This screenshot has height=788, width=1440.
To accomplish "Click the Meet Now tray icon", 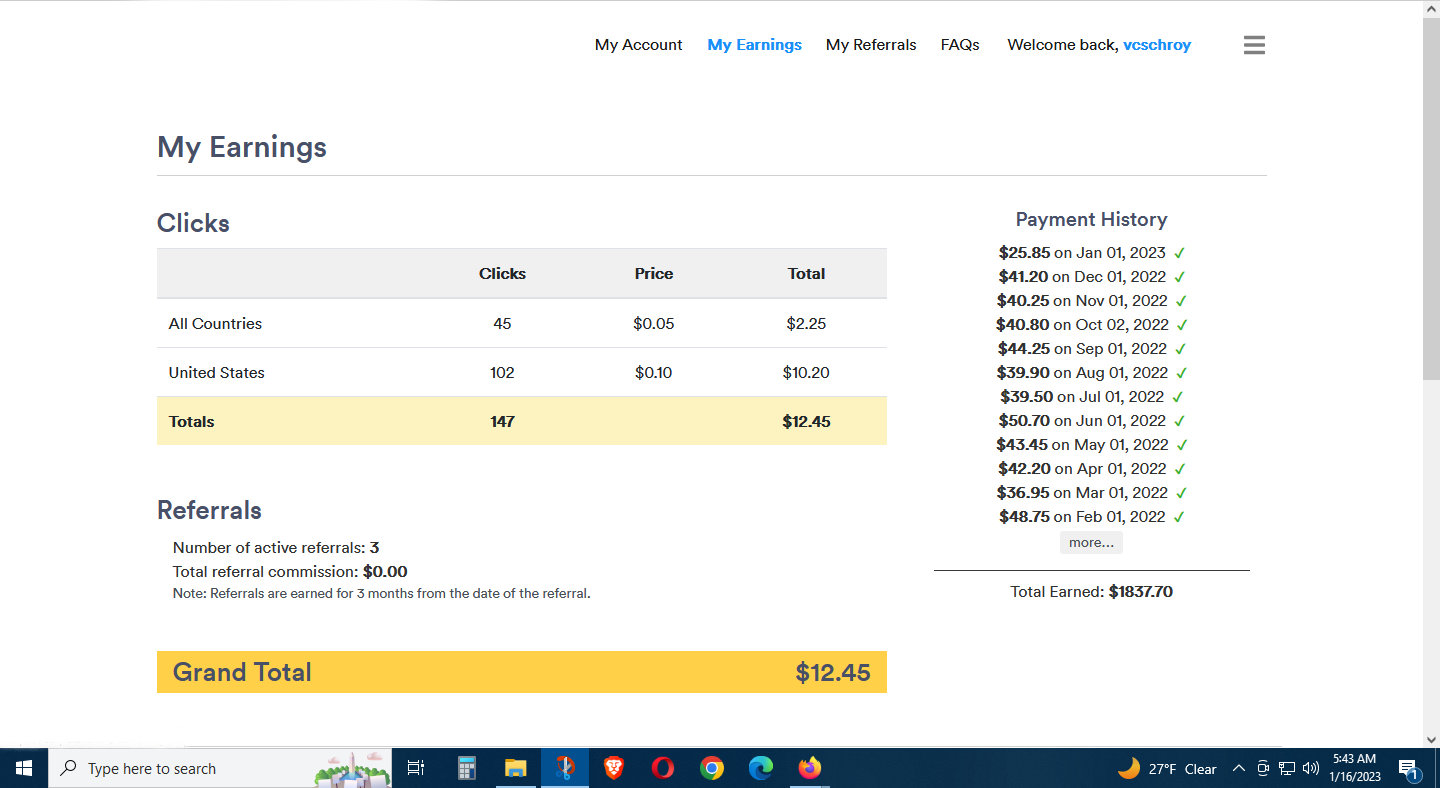I will click(1263, 768).
